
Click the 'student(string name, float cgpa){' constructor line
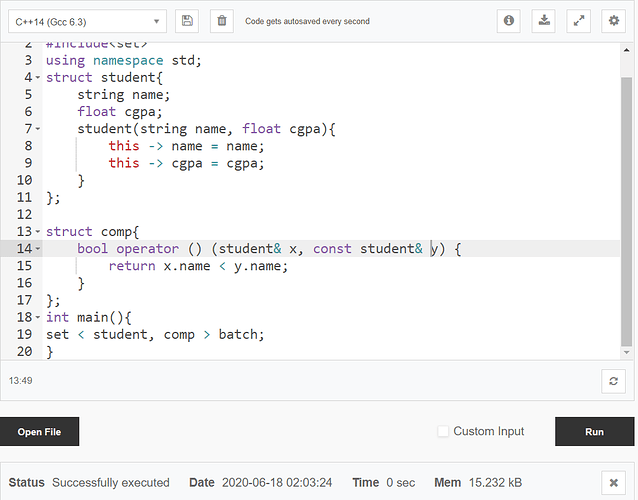(206, 129)
